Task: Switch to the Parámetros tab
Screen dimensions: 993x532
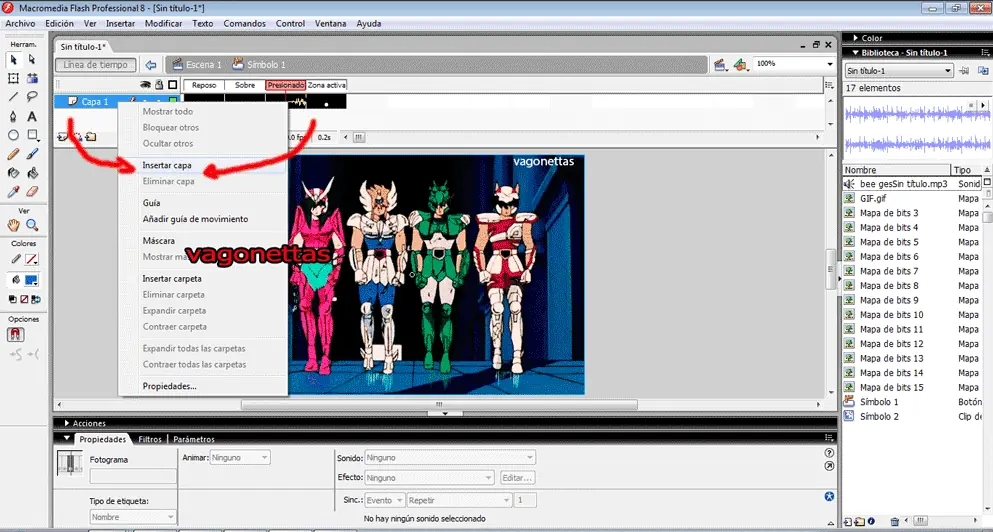Action: [x=194, y=439]
